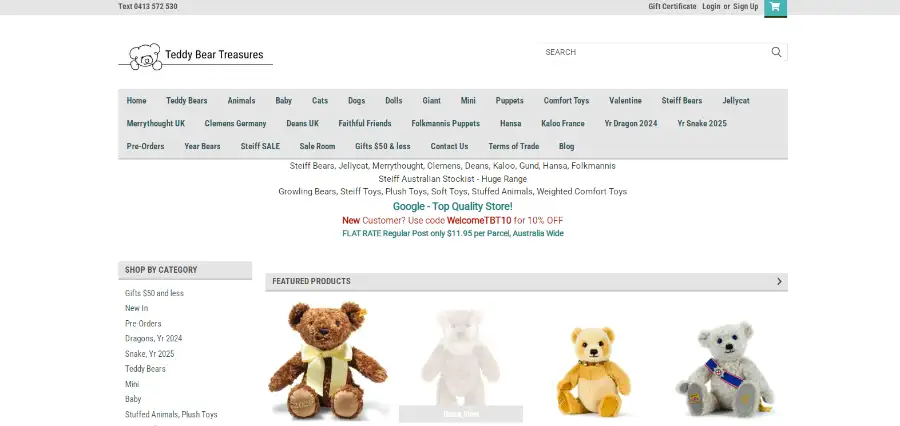The width and height of the screenshot is (900, 426).
Task: Click the search magnifier icon
Action: (776, 52)
